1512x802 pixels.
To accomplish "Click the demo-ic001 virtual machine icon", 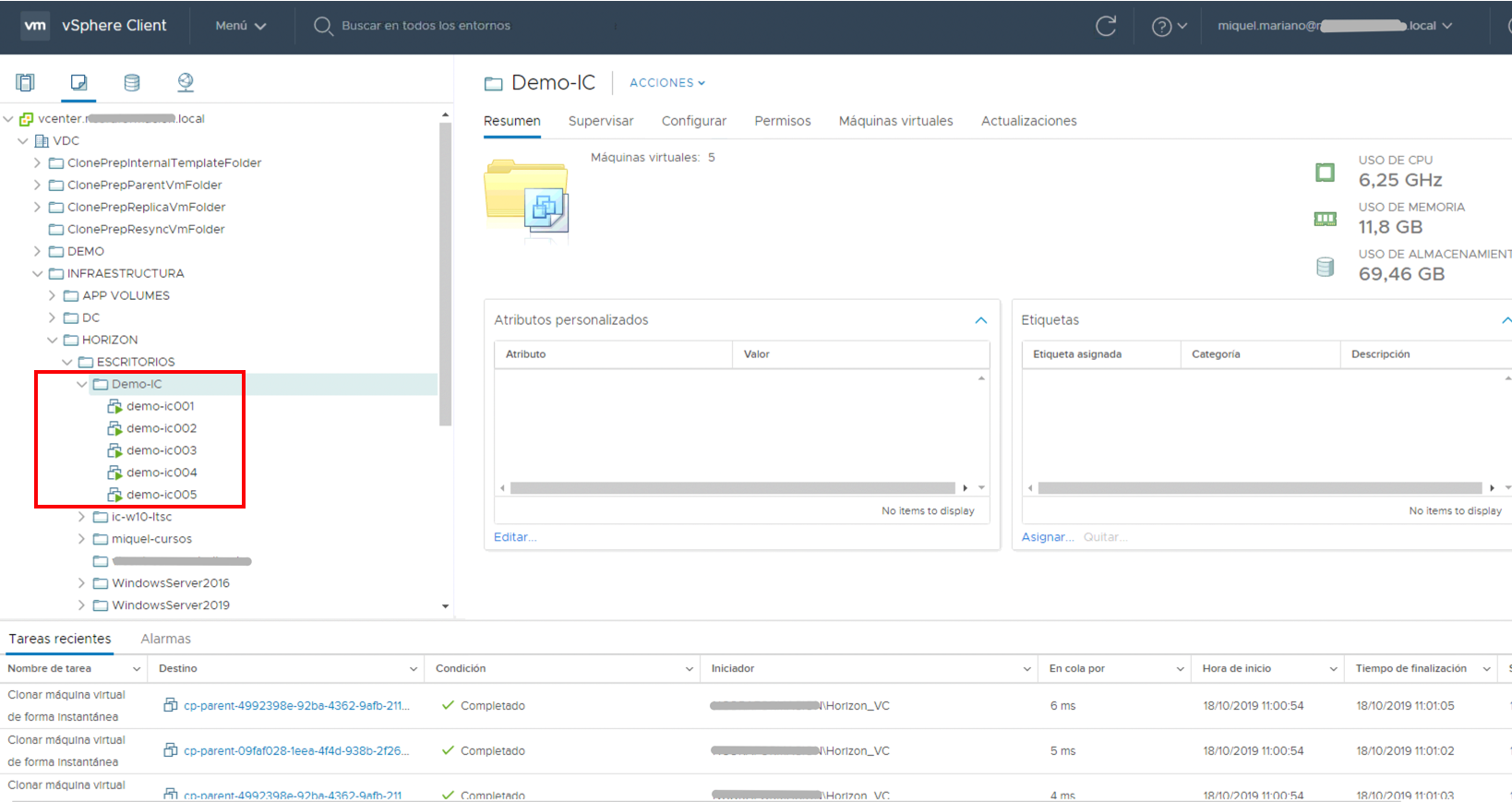I will (x=114, y=406).
